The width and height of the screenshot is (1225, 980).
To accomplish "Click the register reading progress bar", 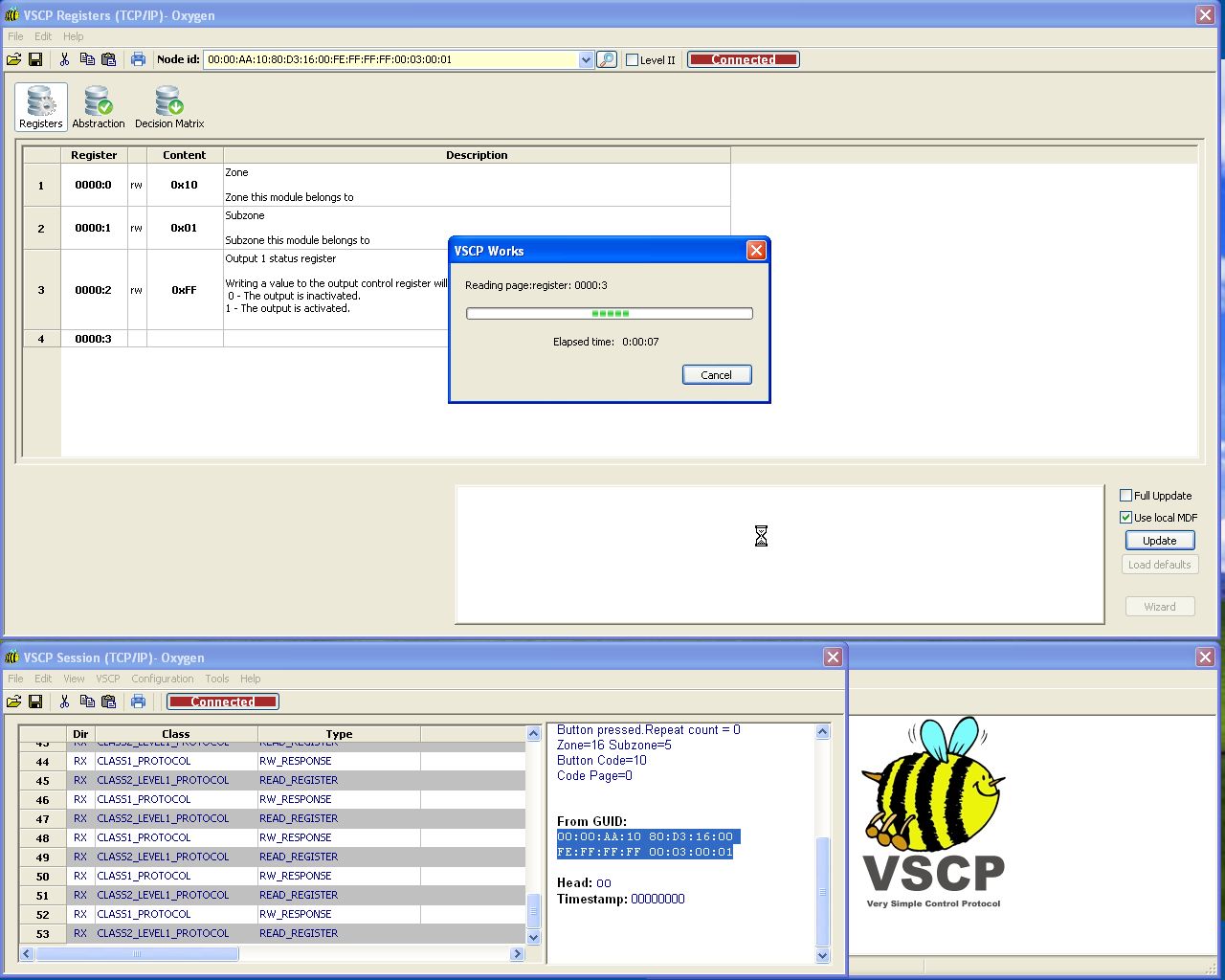I will pos(610,314).
